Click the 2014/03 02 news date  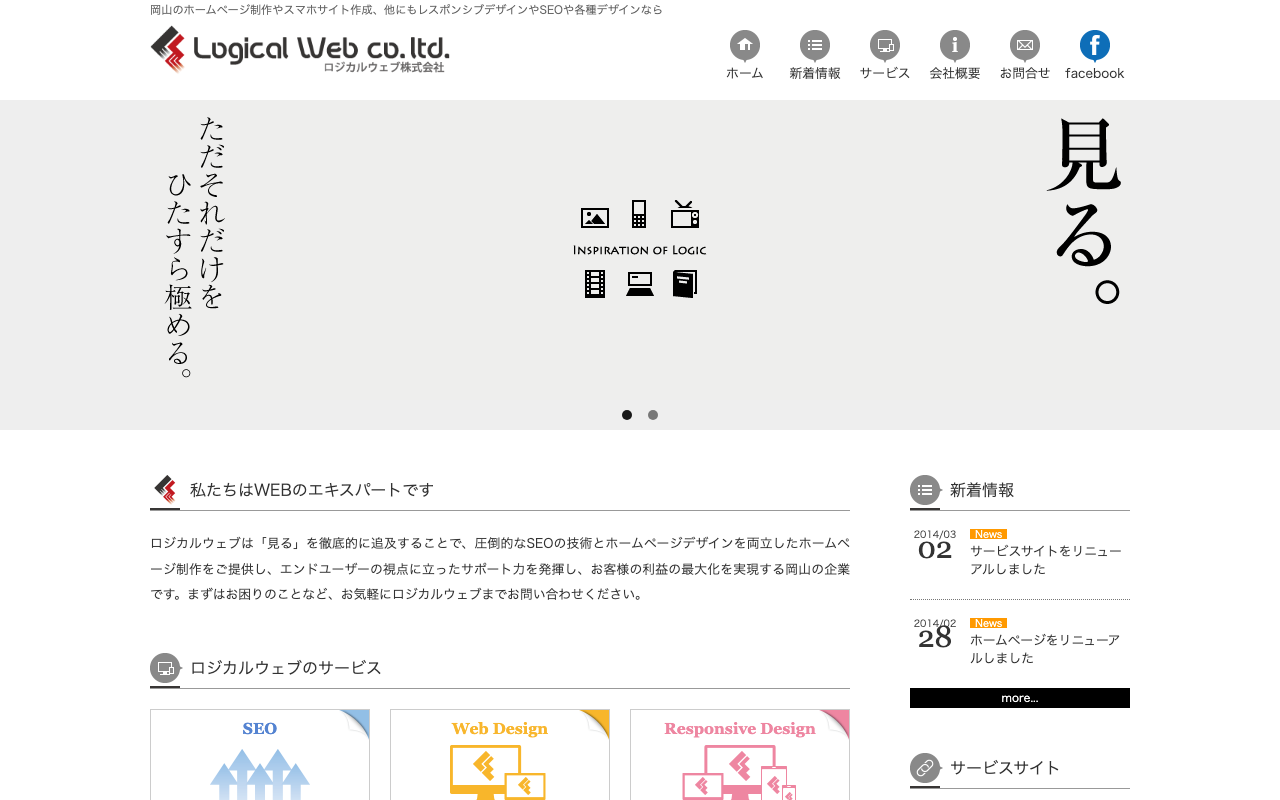(935, 545)
